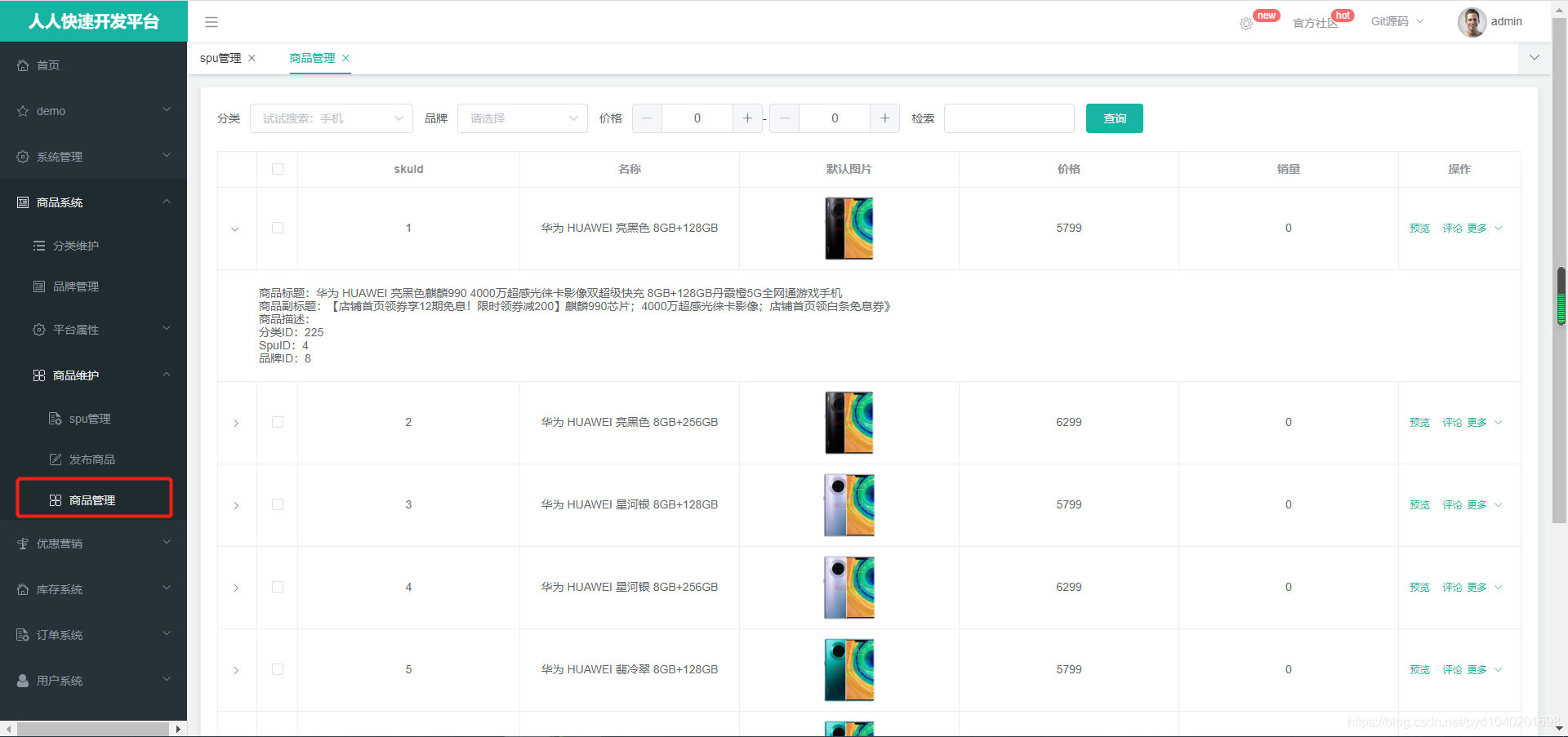Click the gear icon beside 平台属性
This screenshot has height=737, width=1568.
39,330
